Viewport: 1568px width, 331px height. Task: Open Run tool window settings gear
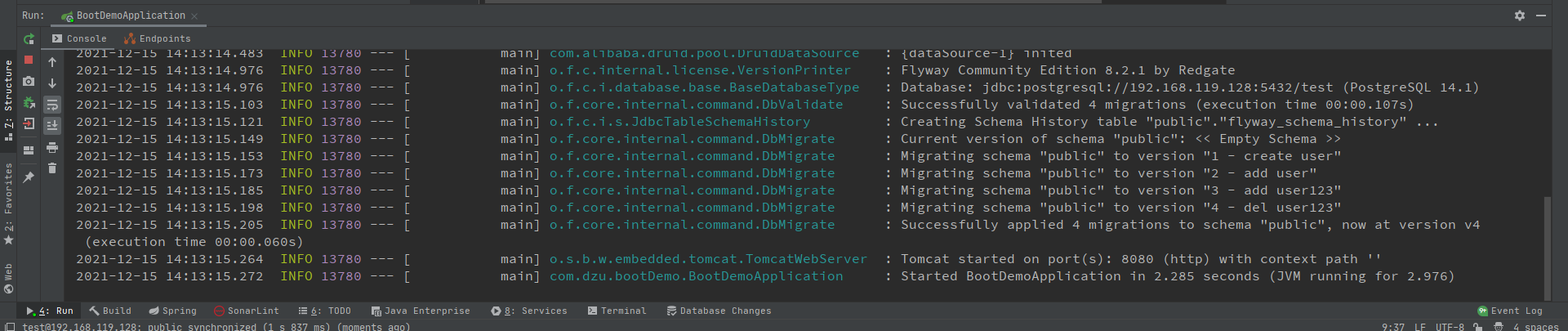pyautogui.click(x=1520, y=16)
